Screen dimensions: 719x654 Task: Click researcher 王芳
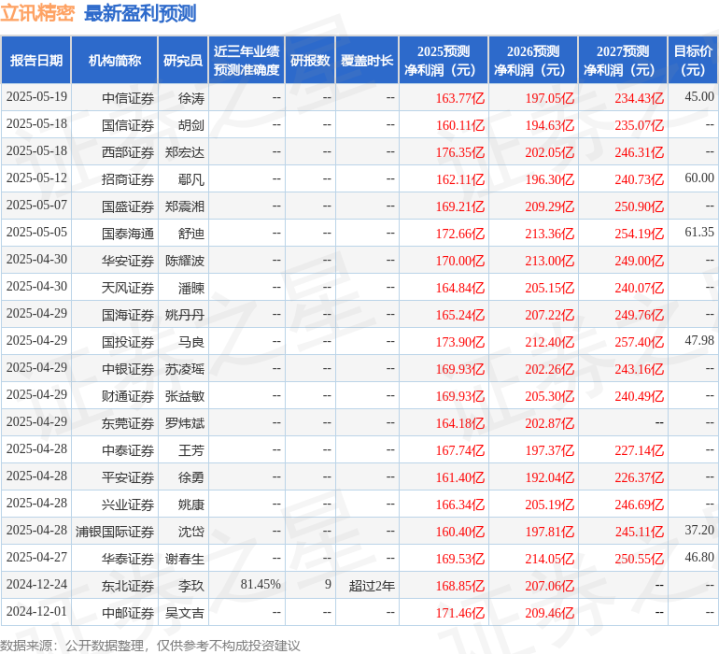[x=191, y=450]
